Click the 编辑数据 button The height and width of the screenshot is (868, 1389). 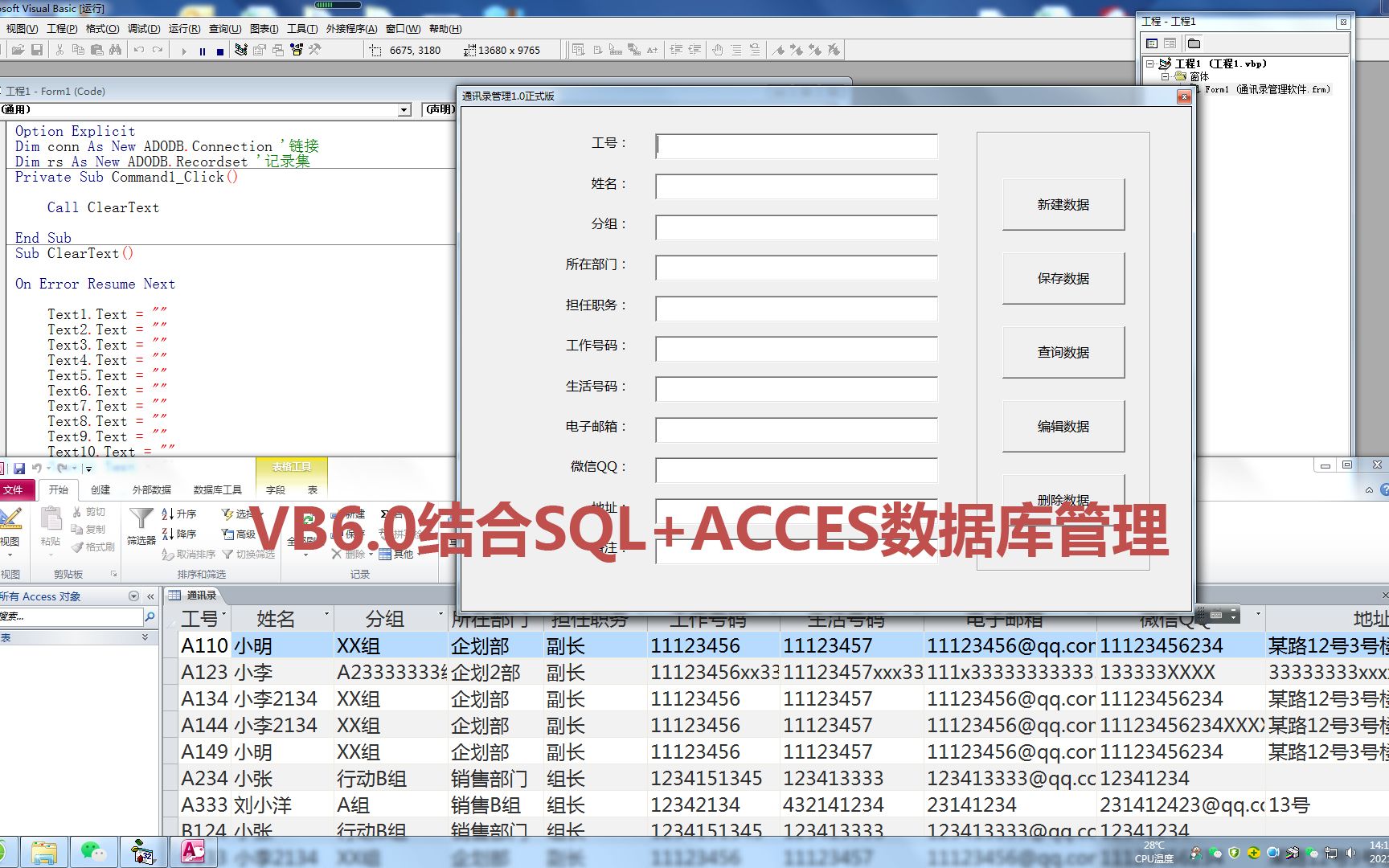click(x=1063, y=427)
